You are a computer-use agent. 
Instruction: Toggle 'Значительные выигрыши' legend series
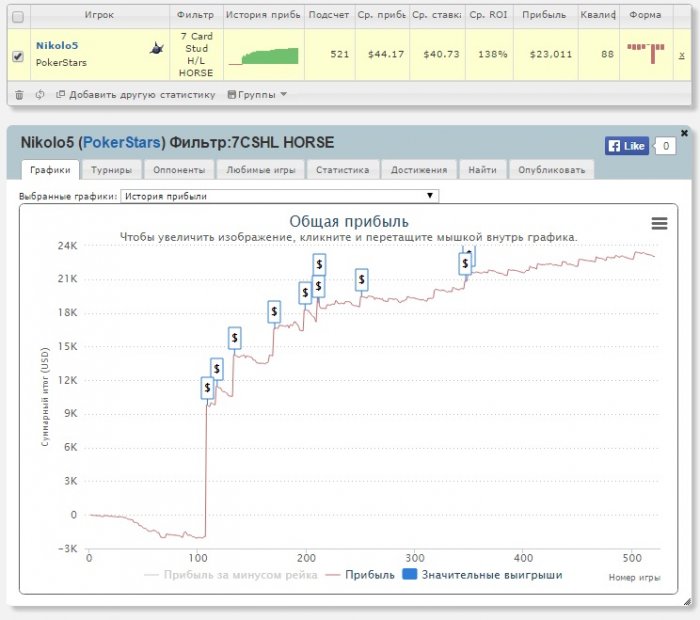click(481, 575)
